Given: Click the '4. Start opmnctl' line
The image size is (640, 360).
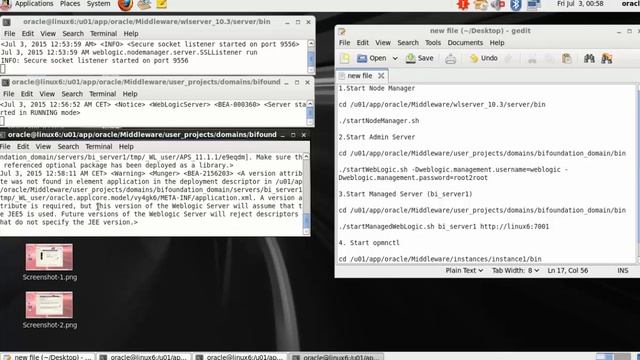Looking at the screenshot, I should point(369,243).
